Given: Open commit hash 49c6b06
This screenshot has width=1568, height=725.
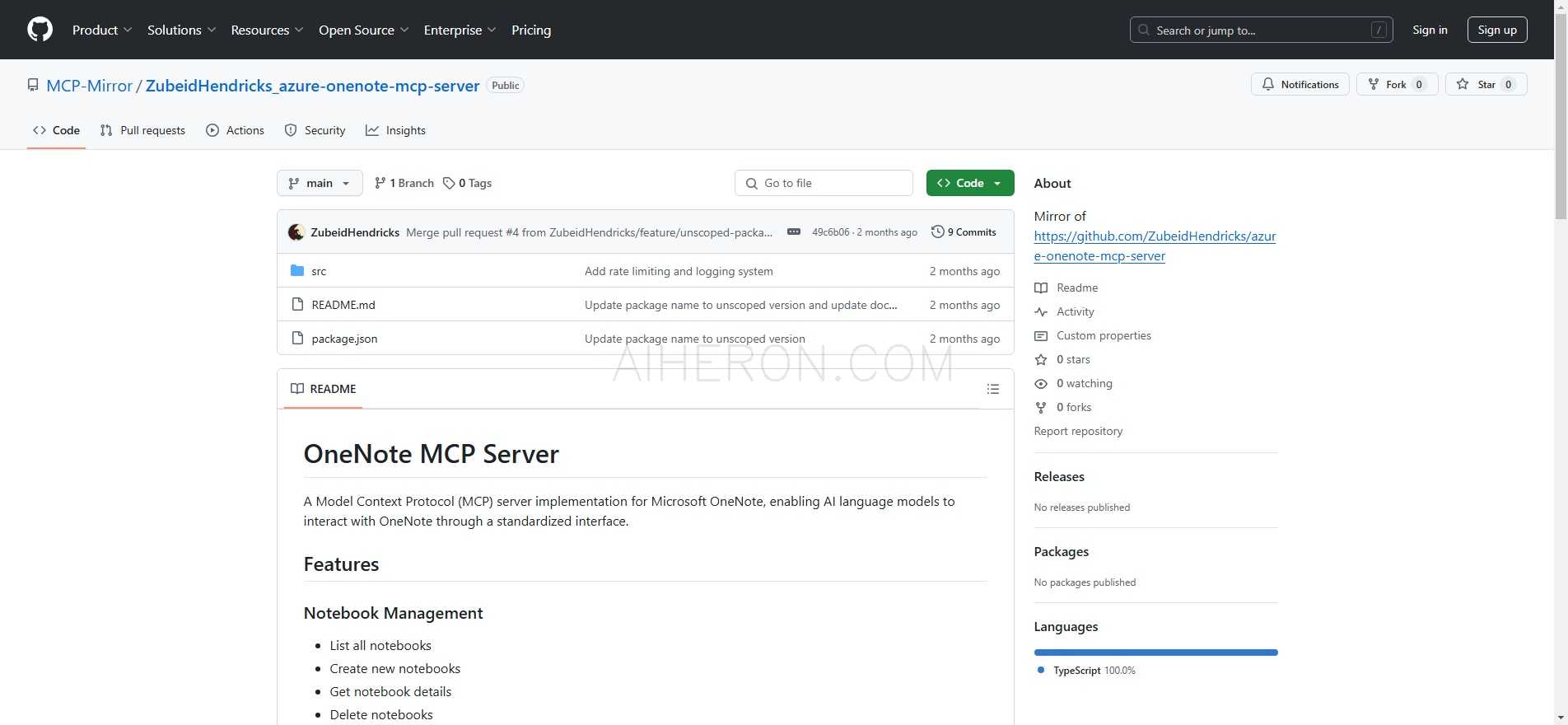Looking at the screenshot, I should click(x=830, y=232).
